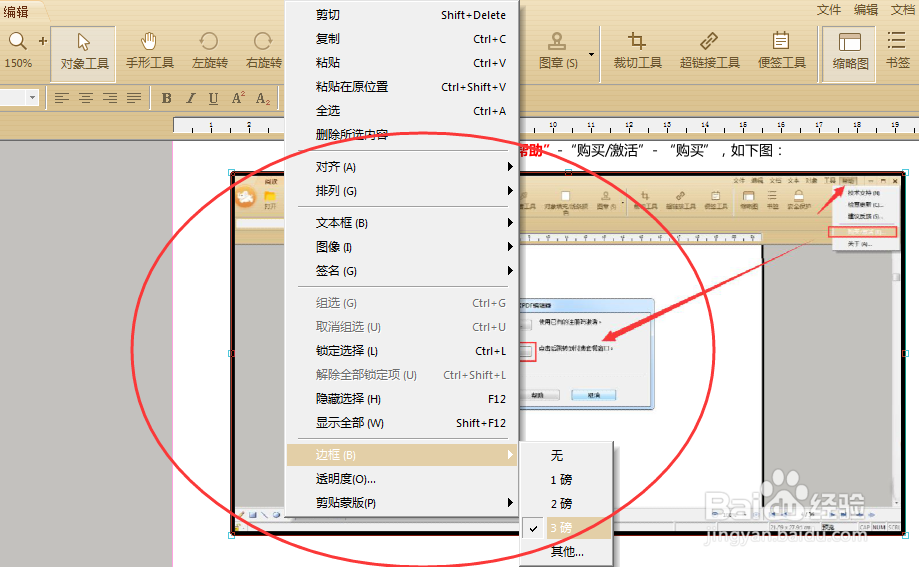919x567 pixels.
Task: Apply subscript formatting
Action: point(263,99)
